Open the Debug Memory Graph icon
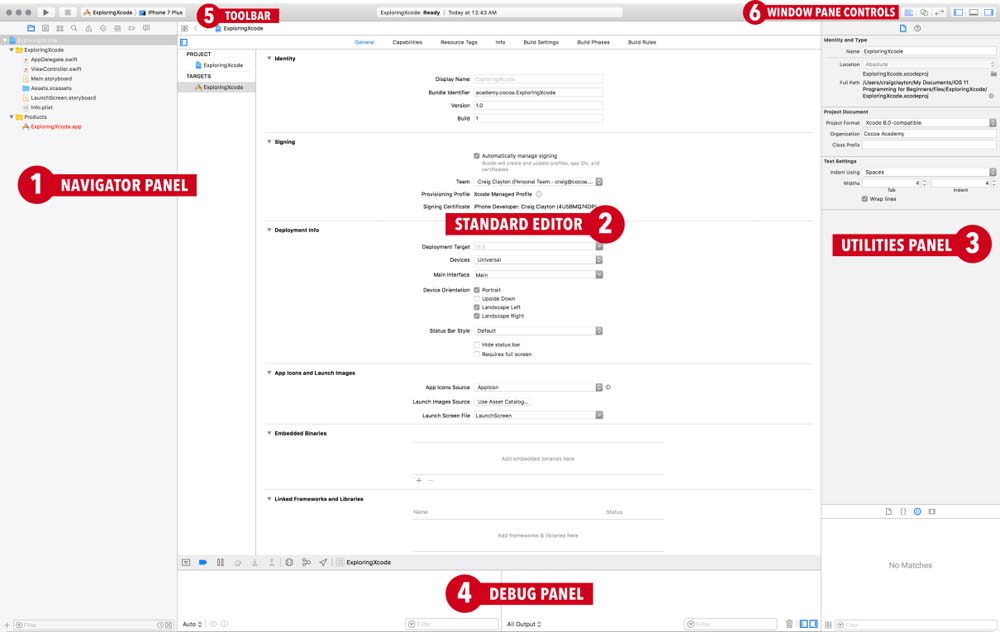1000x632 pixels. [306, 562]
